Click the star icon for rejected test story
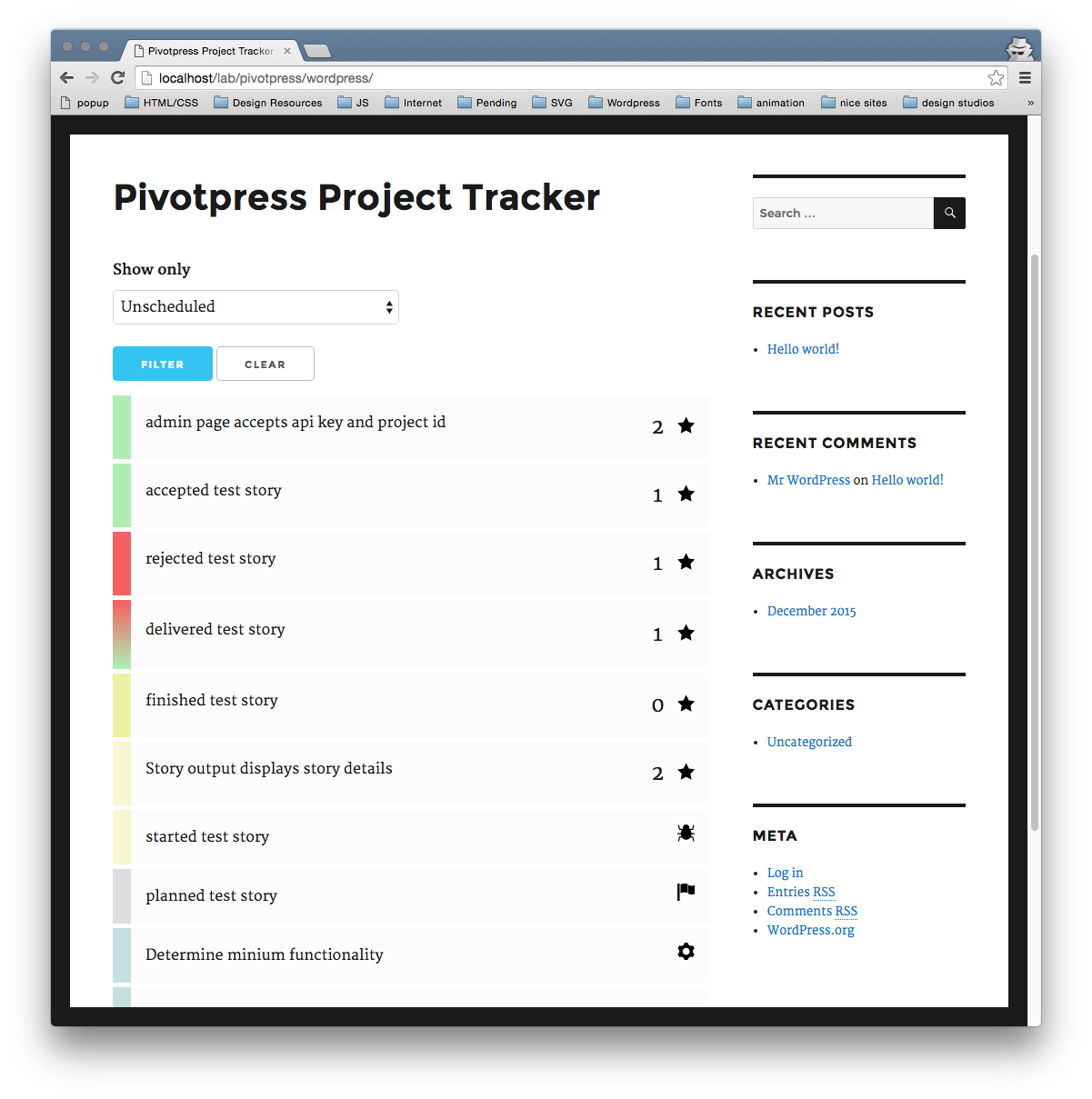Viewport: 1092px width, 1099px height. coord(686,562)
